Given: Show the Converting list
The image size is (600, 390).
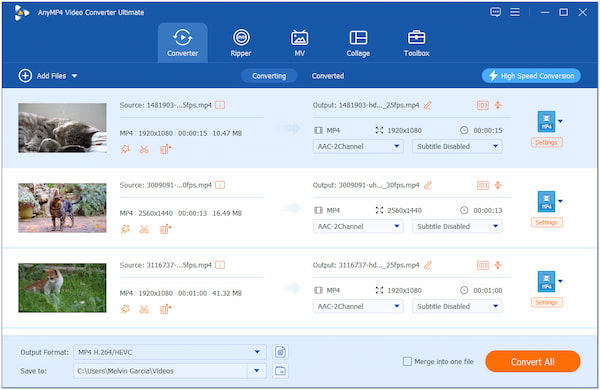Looking at the screenshot, I should coord(269,76).
